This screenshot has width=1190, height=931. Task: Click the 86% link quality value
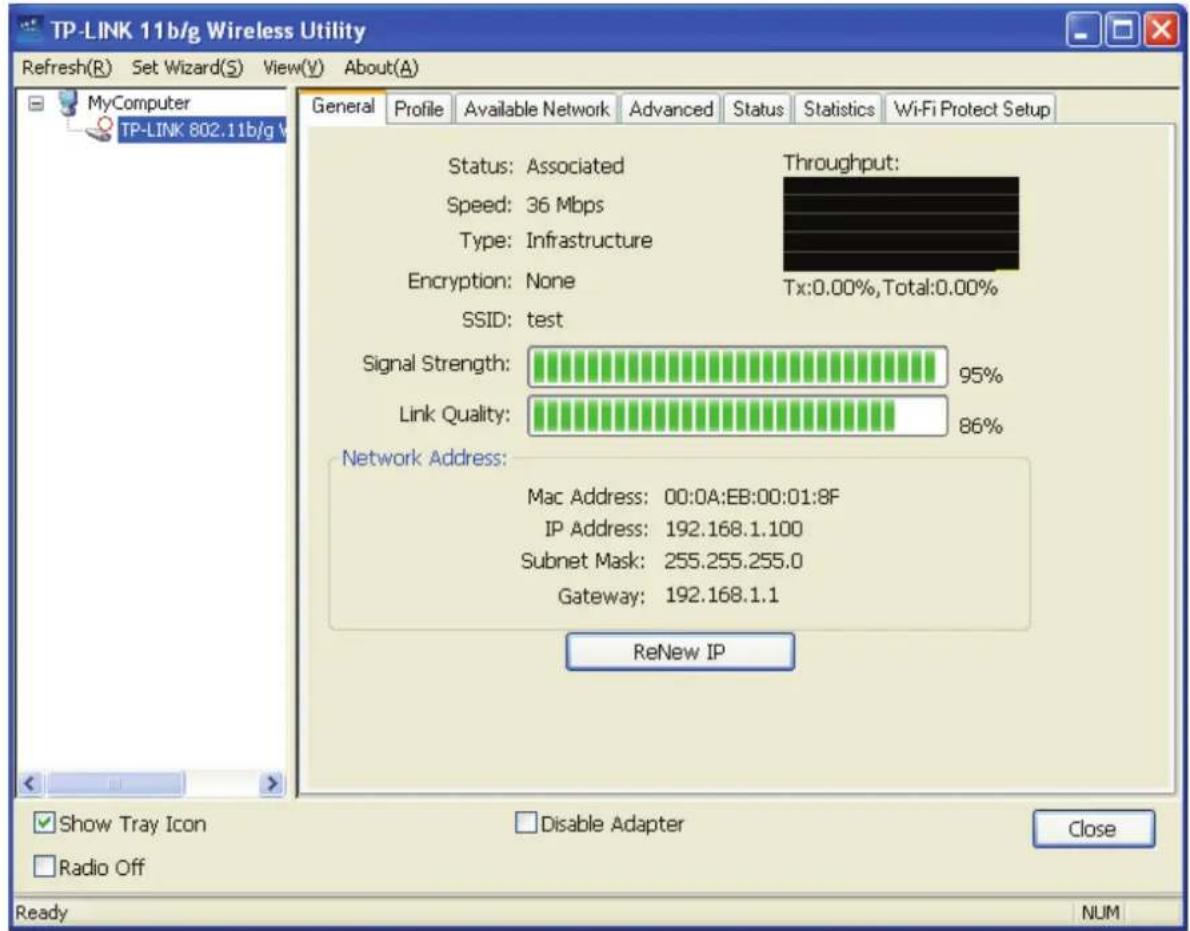point(981,426)
